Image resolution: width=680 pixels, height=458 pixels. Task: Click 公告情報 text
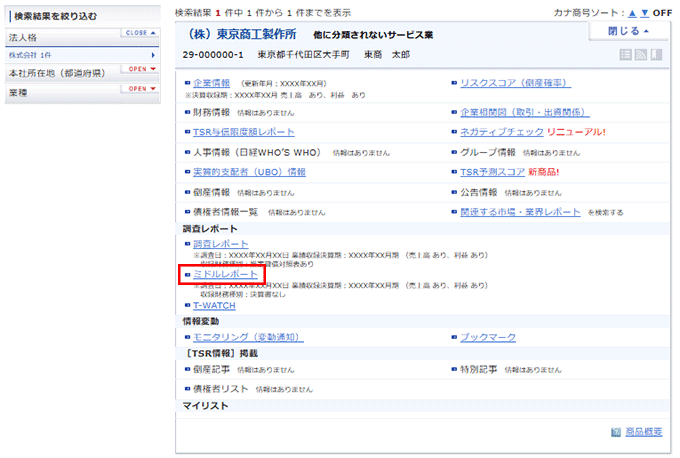479,192
